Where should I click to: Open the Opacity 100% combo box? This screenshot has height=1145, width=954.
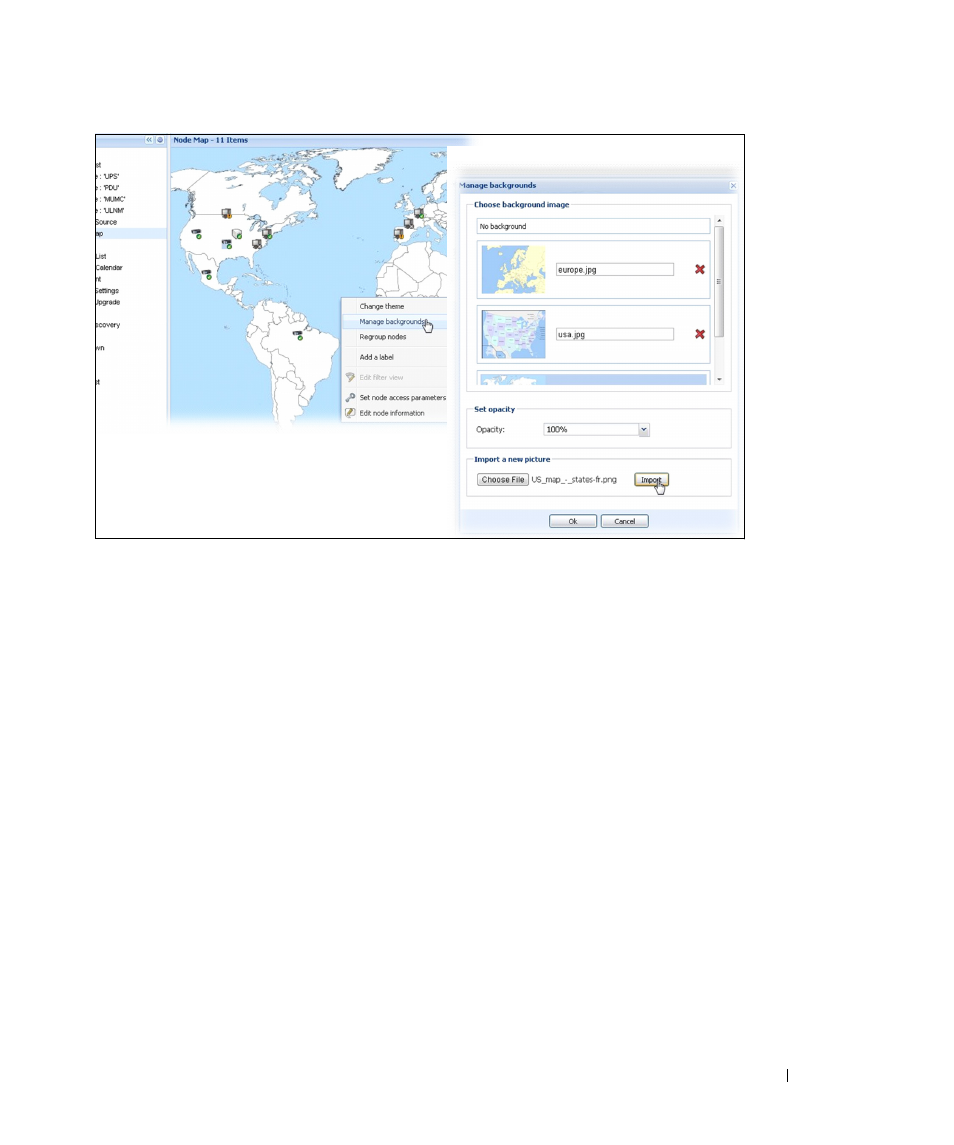[x=596, y=430]
